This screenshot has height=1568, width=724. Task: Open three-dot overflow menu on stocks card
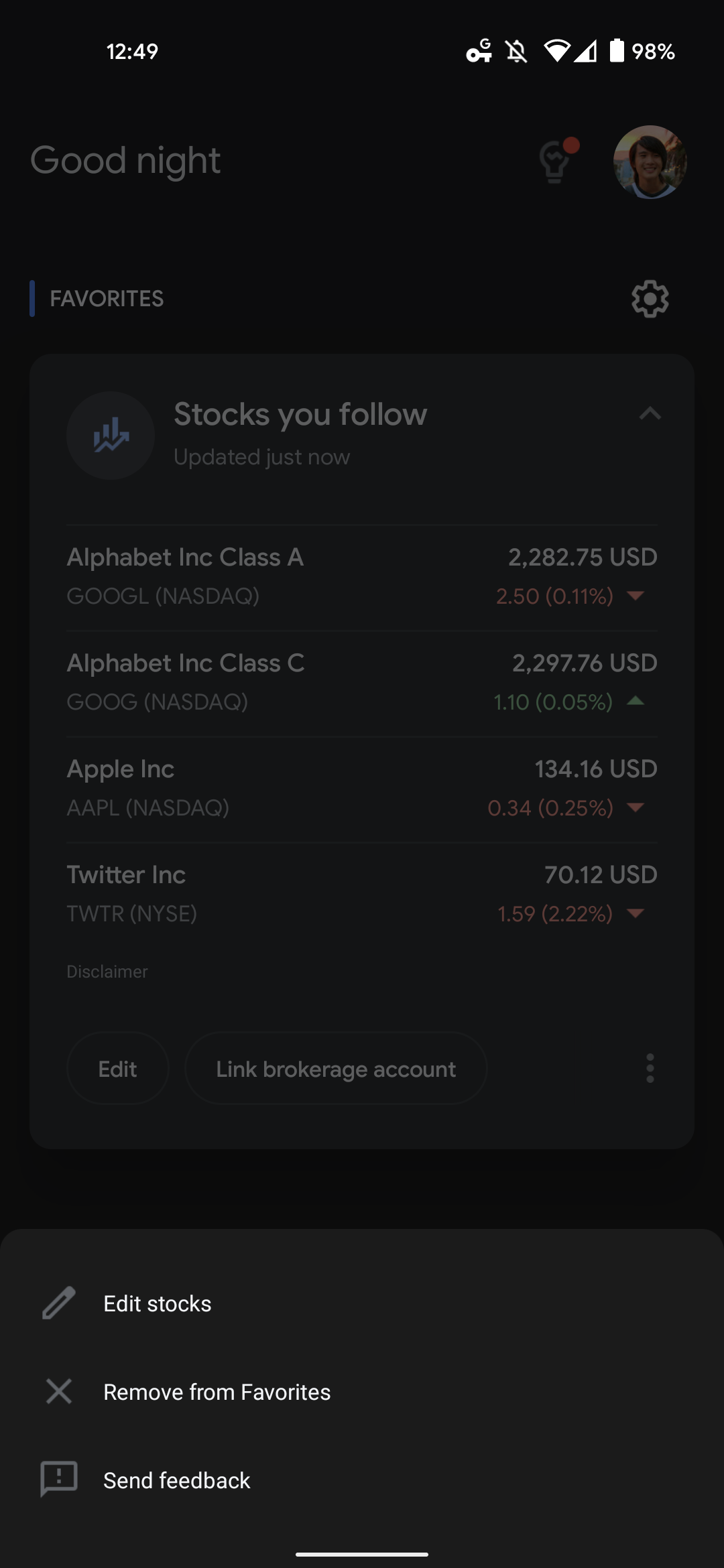pos(650,1068)
